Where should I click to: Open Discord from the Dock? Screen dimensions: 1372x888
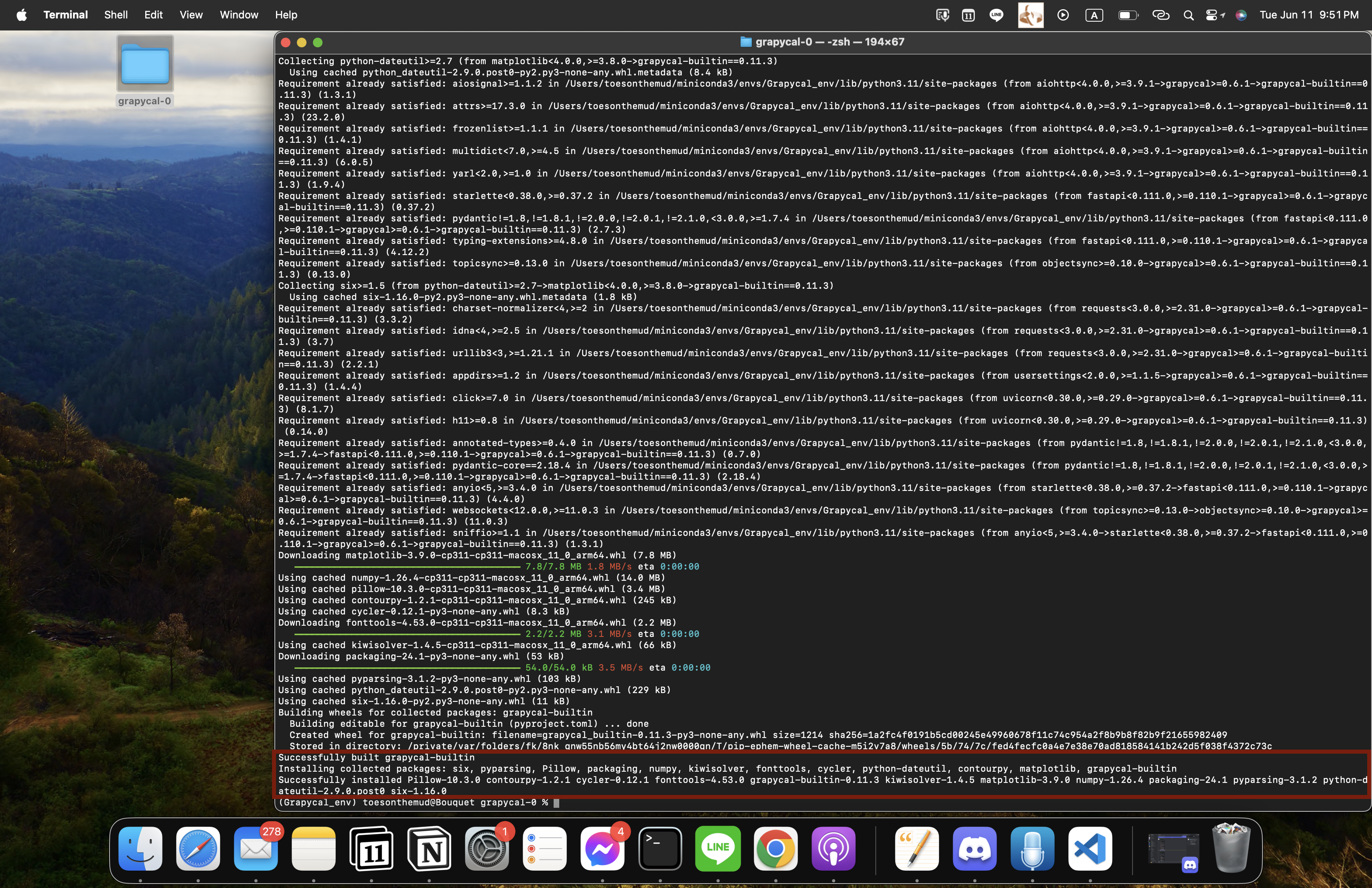974,848
